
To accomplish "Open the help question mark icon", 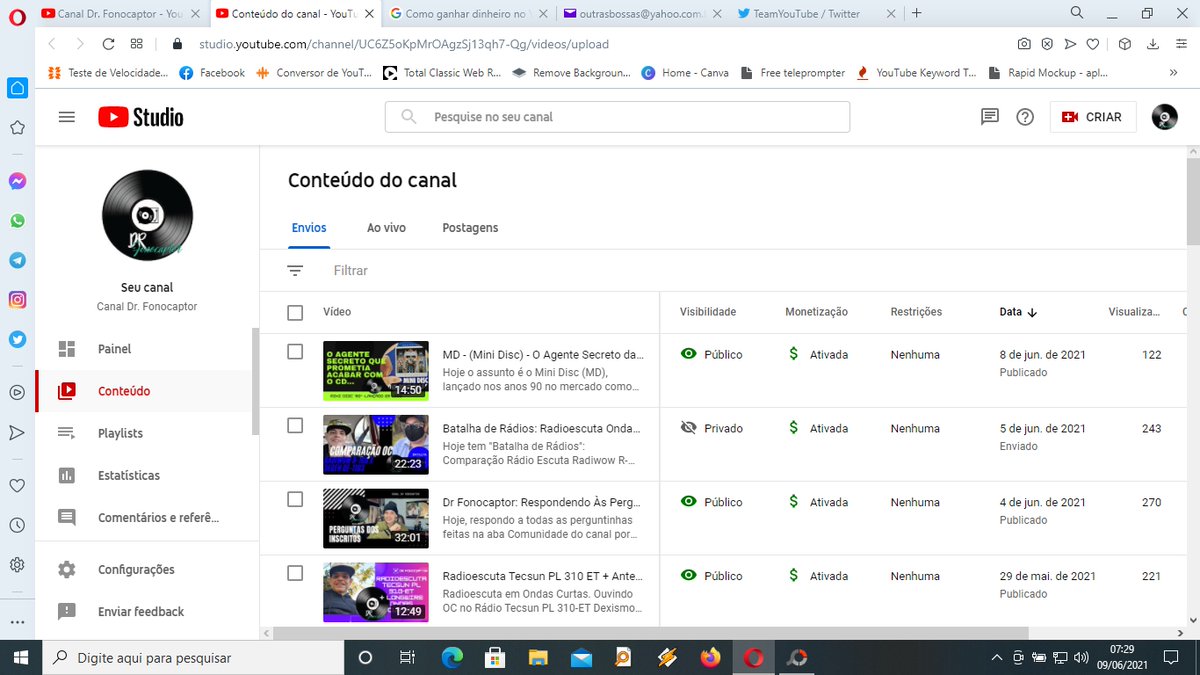I will pos(1025,117).
